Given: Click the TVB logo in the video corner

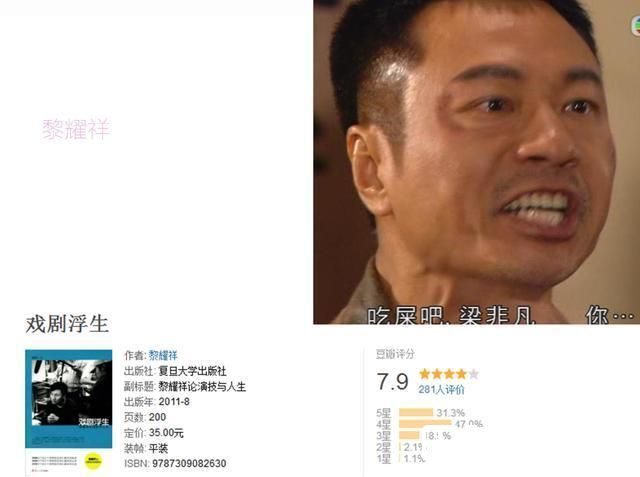Looking at the screenshot, I should tap(635, 26).
